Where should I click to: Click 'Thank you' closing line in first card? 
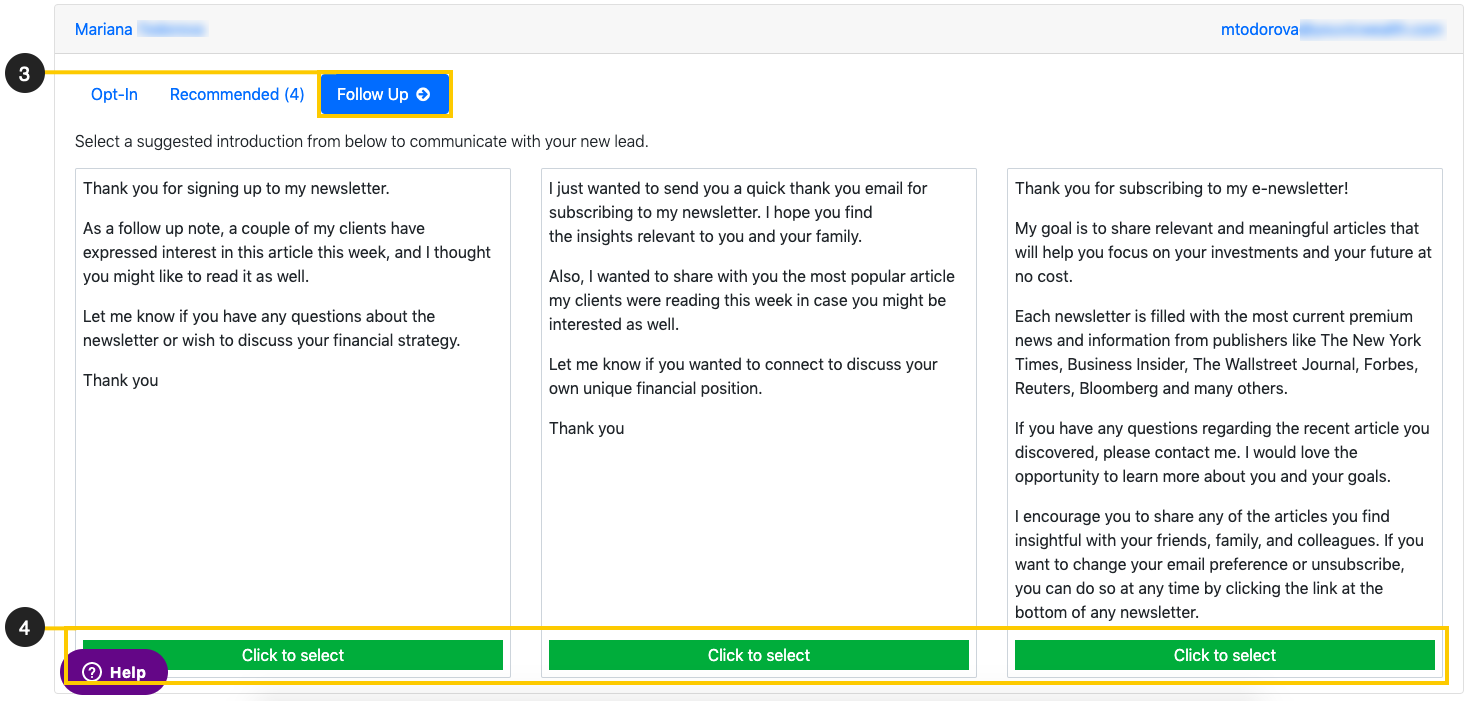[121, 380]
